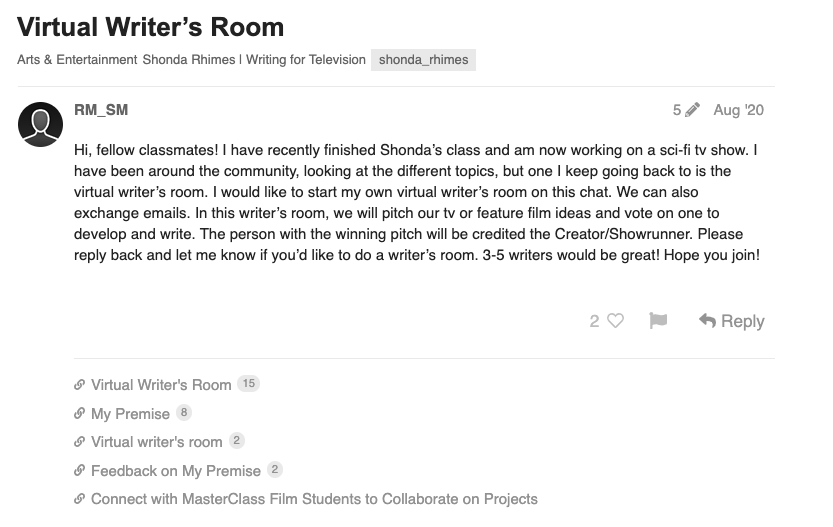Select the shonda_rhimes tag
The width and height of the screenshot is (833, 527).
(423, 60)
